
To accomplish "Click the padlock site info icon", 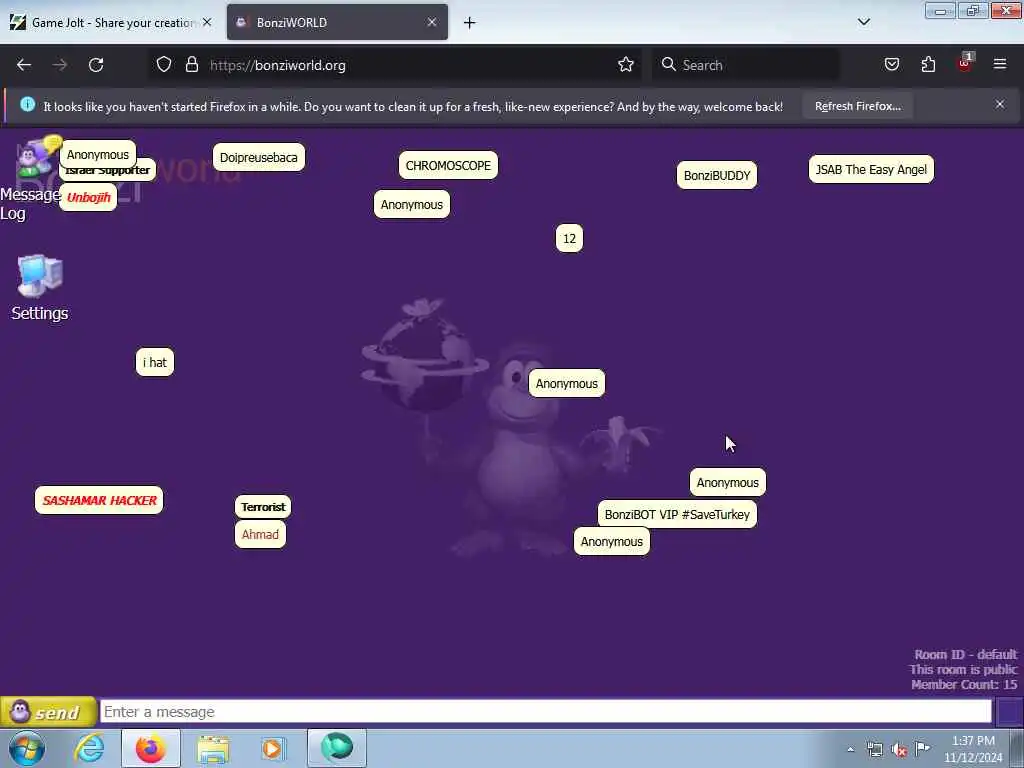I will tap(191, 65).
